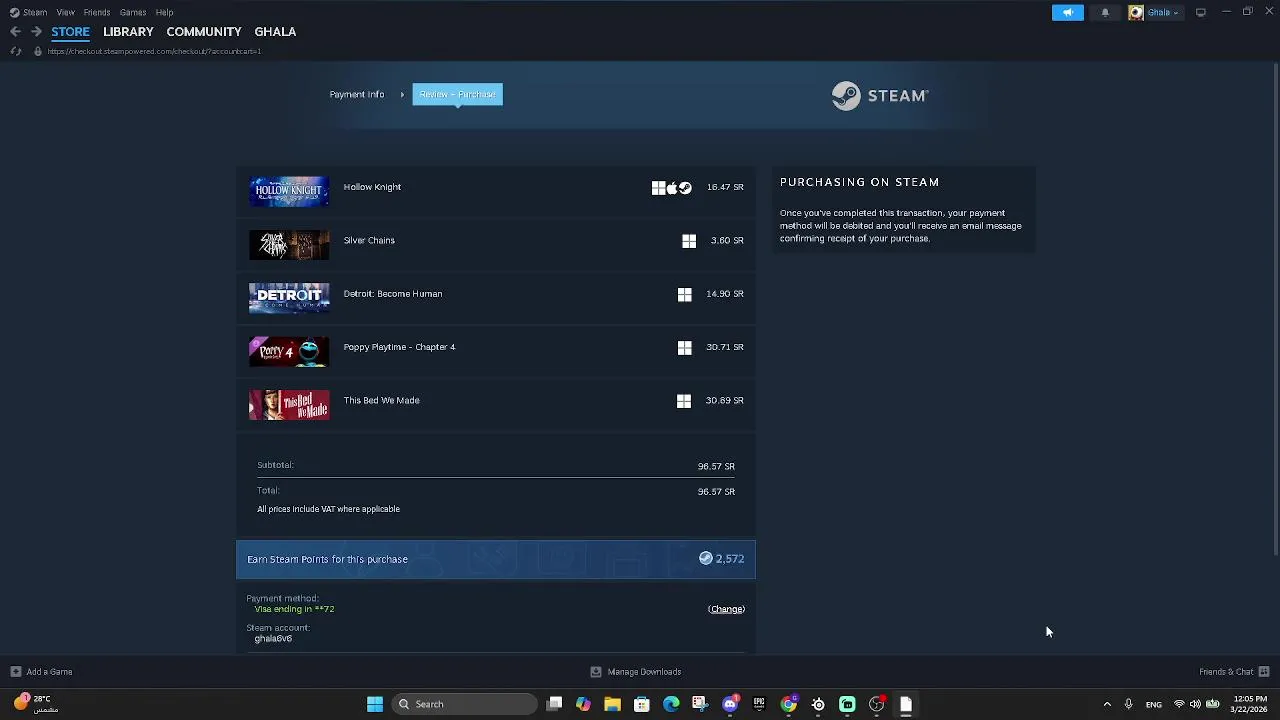1280x720 pixels.
Task: Open Microsoft Edge from taskbar
Action: (671, 704)
